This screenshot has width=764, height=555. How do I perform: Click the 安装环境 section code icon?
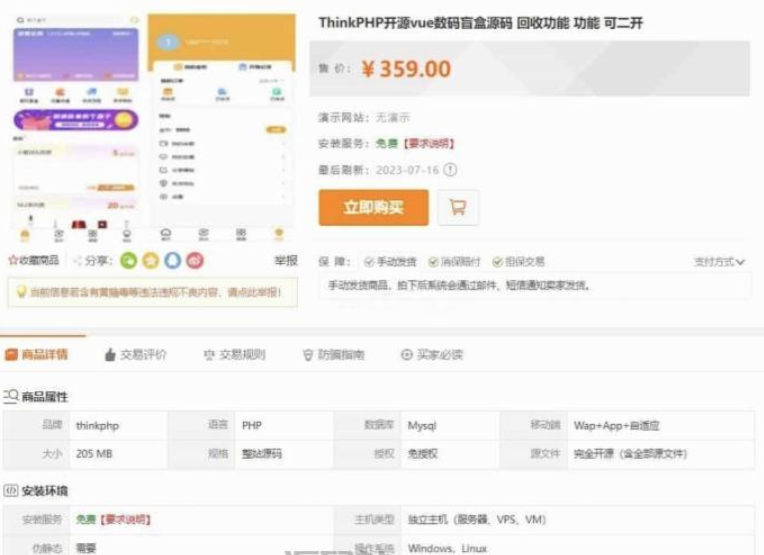click(11, 490)
